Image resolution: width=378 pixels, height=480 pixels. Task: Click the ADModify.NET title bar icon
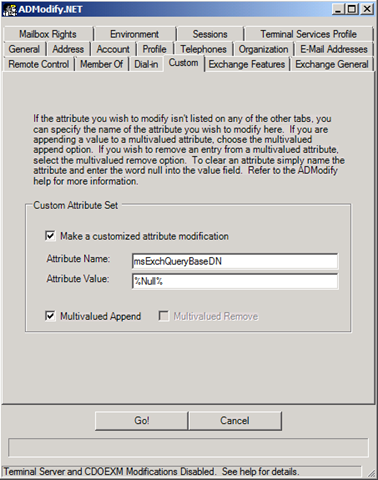tap(9, 9)
